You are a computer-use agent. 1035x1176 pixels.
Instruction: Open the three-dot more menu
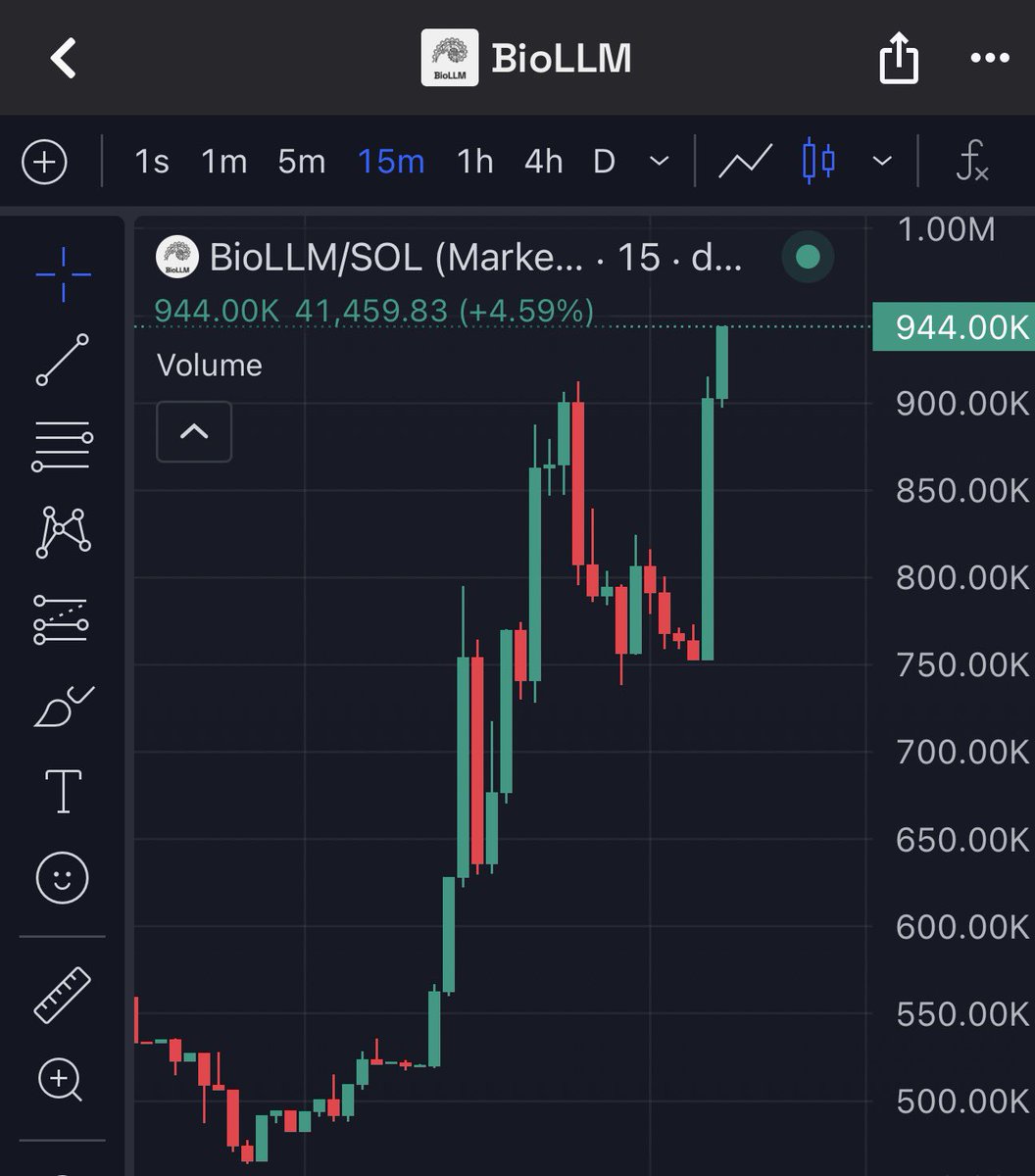pos(989,59)
